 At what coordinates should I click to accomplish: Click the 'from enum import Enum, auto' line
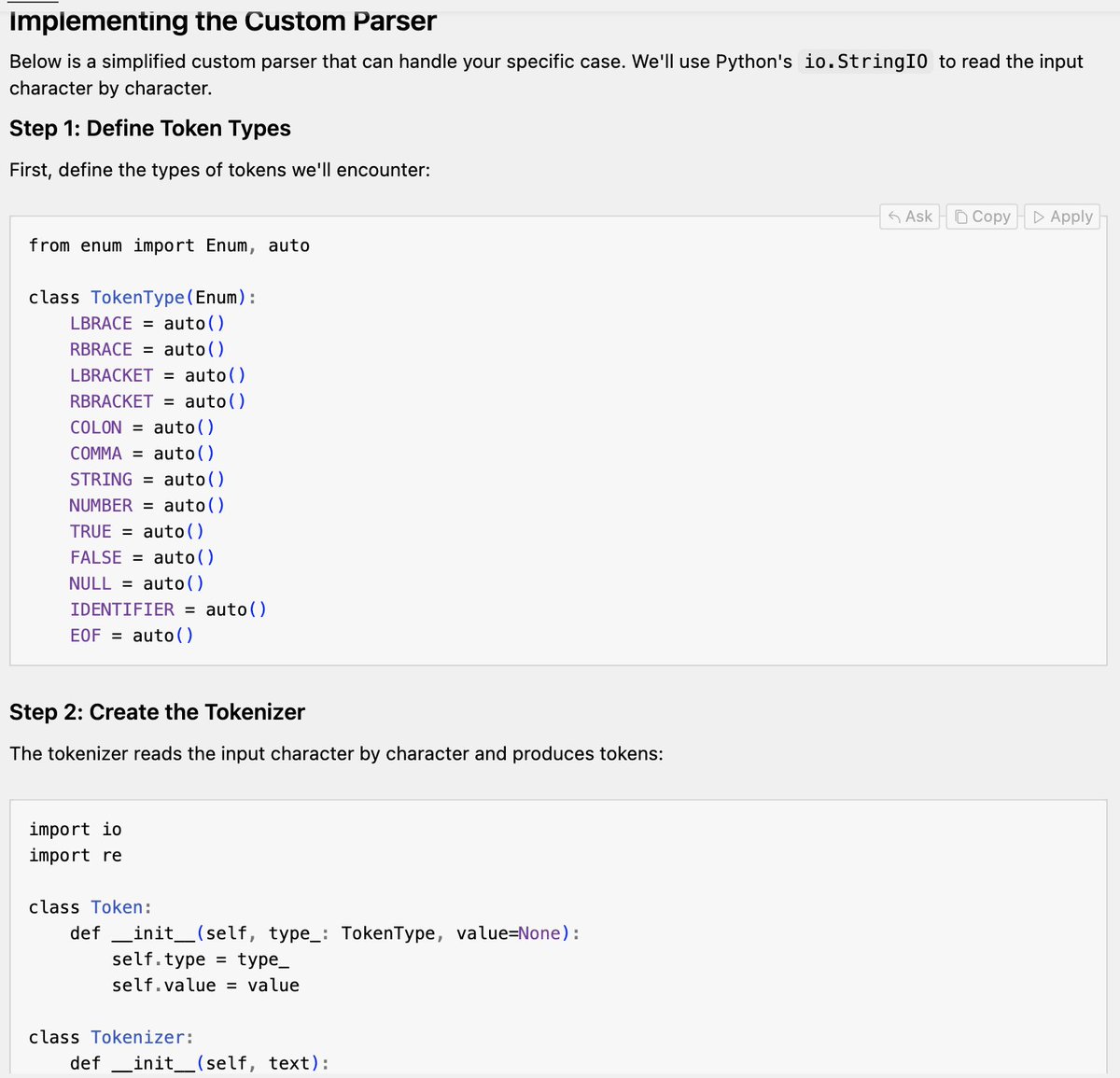pos(169,245)
